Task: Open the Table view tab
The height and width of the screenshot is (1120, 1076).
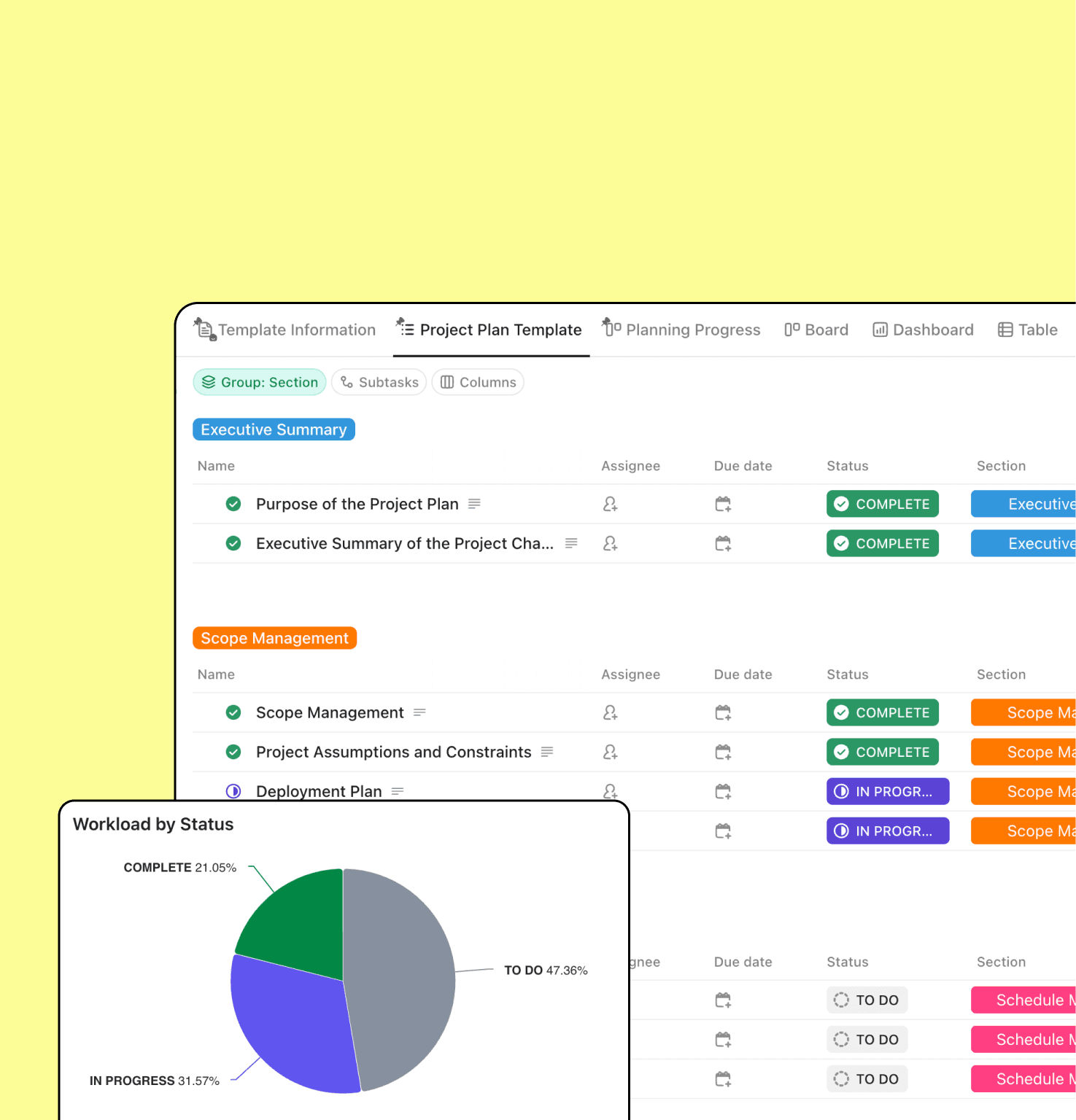Action: tap(1028, 330)
